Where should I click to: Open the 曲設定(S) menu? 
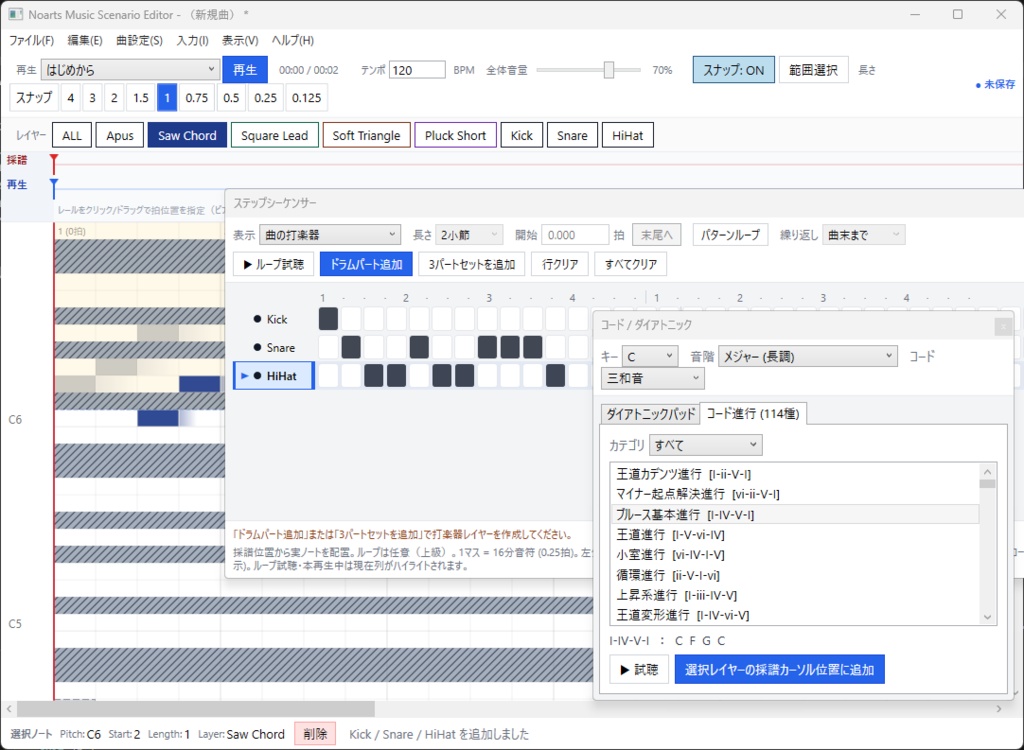(139, 41)
